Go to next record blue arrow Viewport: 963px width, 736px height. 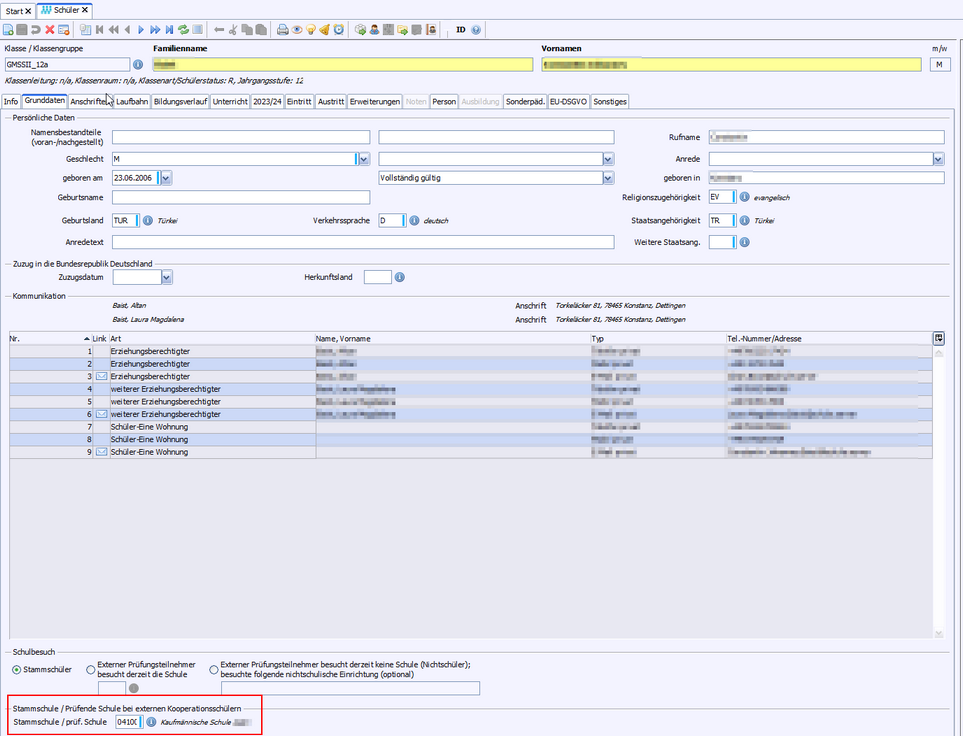[x=141, y=29]
